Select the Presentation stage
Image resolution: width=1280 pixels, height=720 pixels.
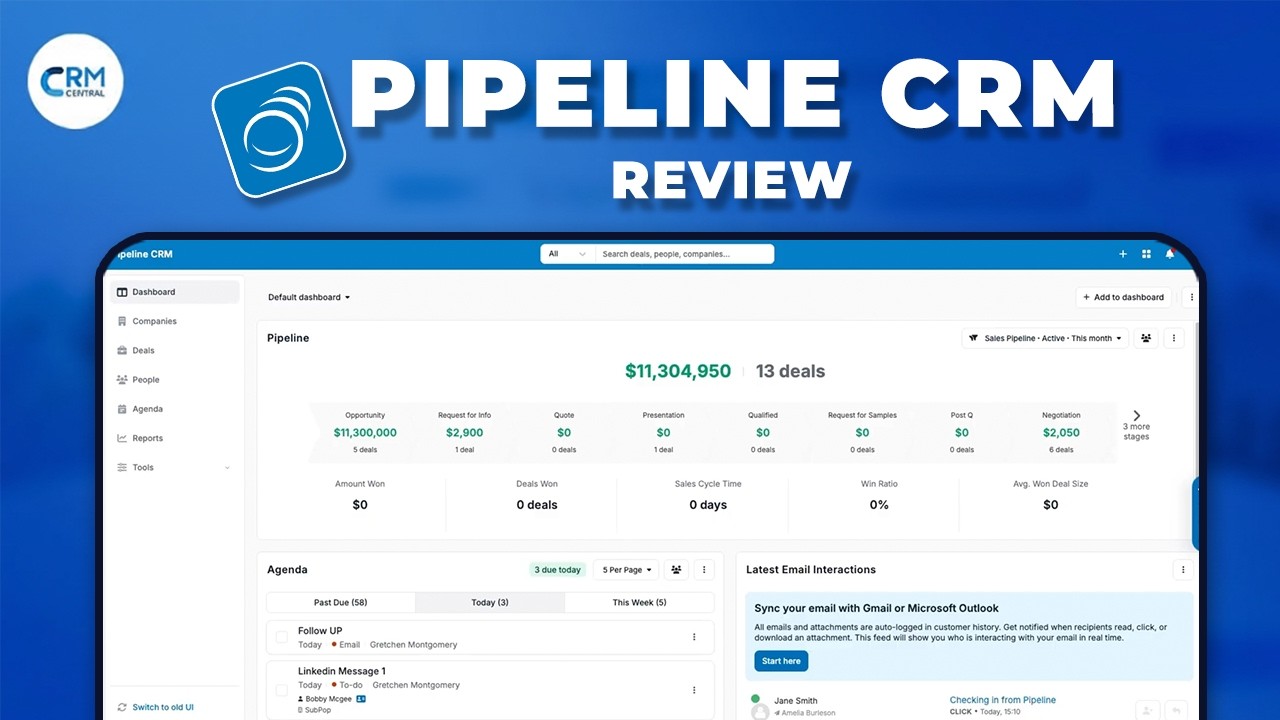pyautogui.click(x=663, y=432)
